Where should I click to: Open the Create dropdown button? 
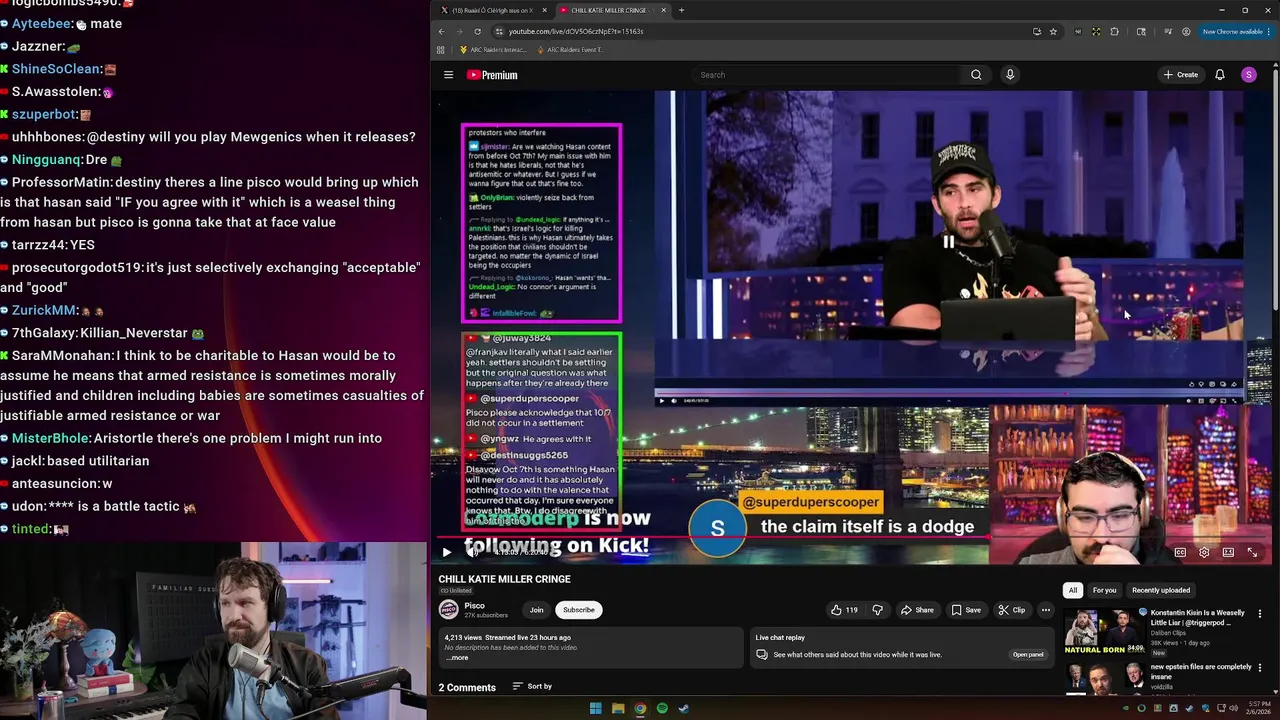[x=1180, y=75]
